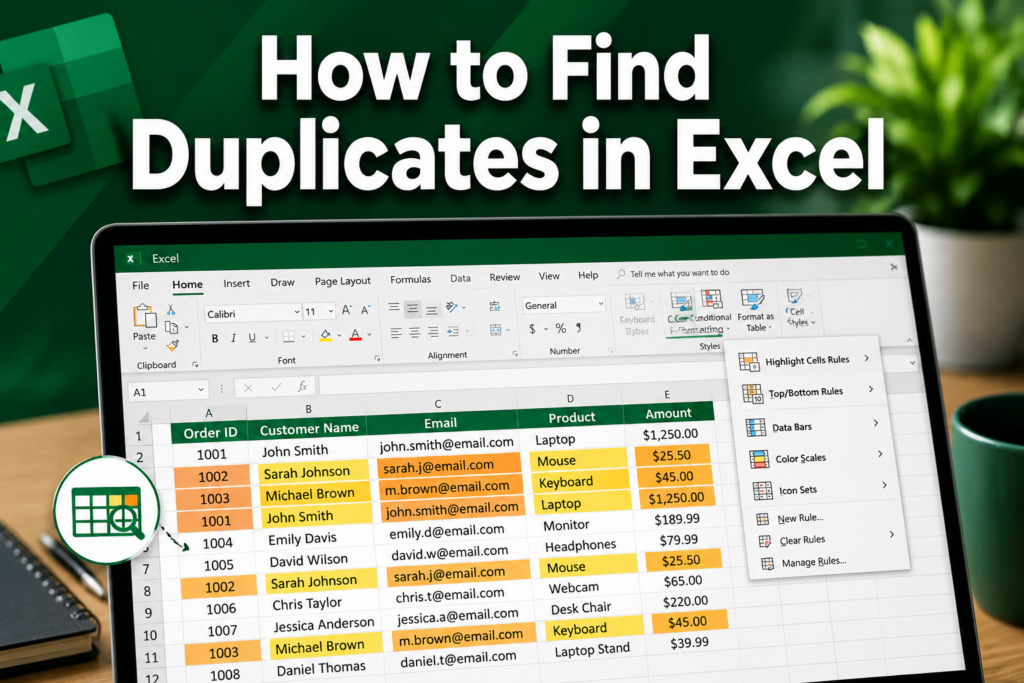
Task: Click the Bottom Align icon
Action: pos(431,310)
